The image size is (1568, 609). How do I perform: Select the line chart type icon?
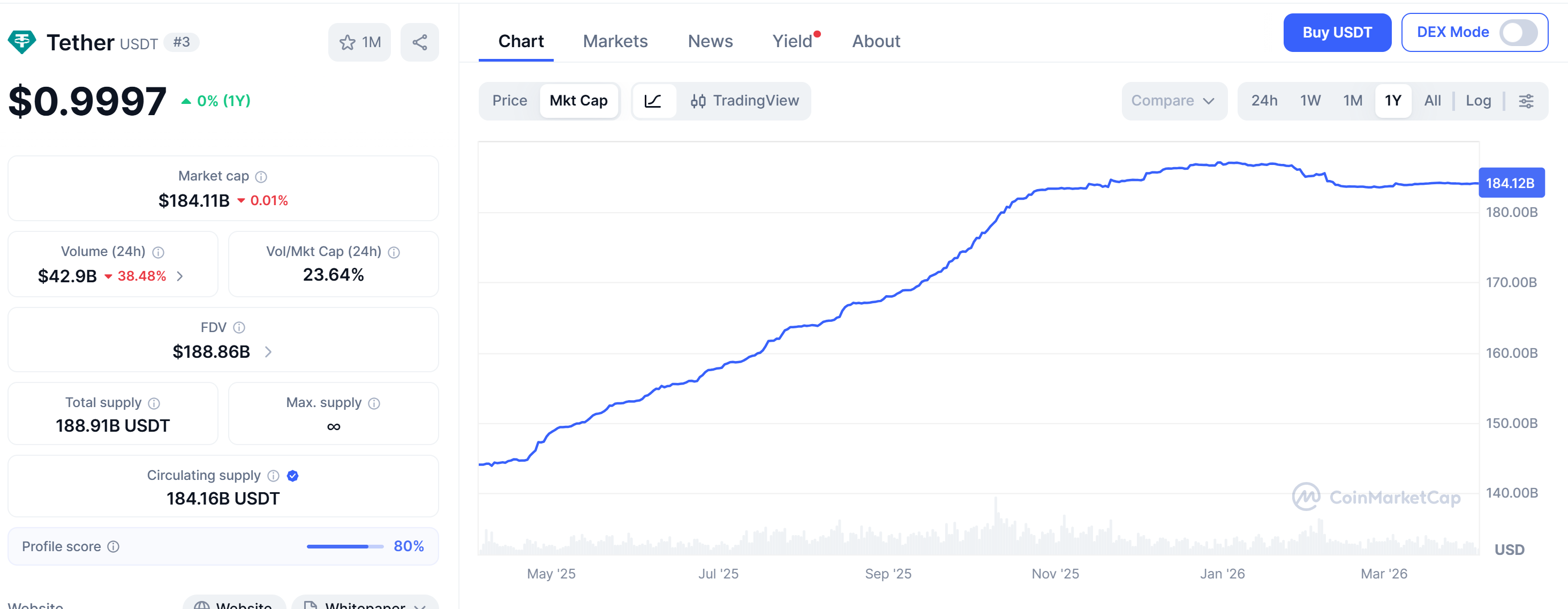click(652, 101)
